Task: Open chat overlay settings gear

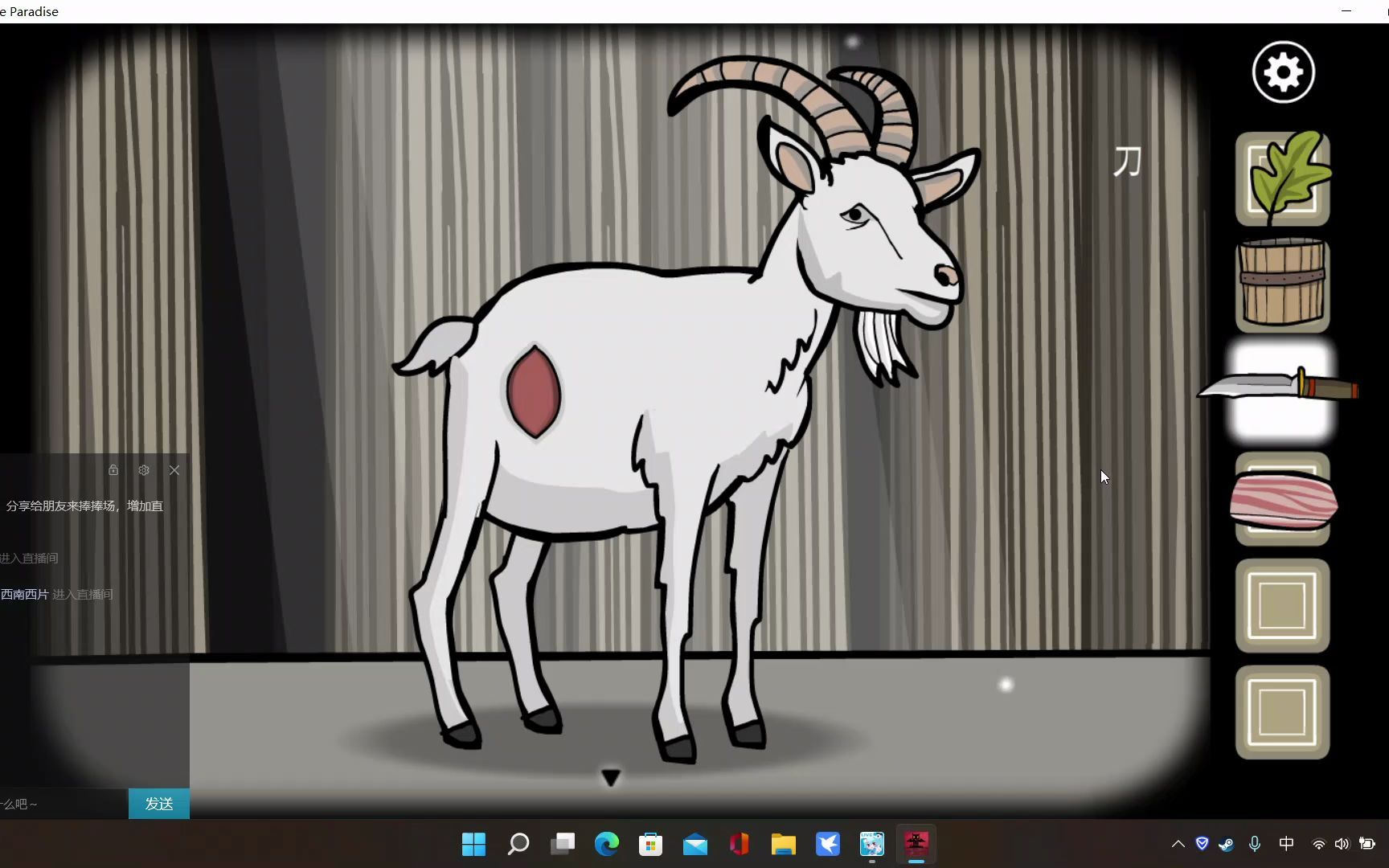Action: [x=144, y=470]
